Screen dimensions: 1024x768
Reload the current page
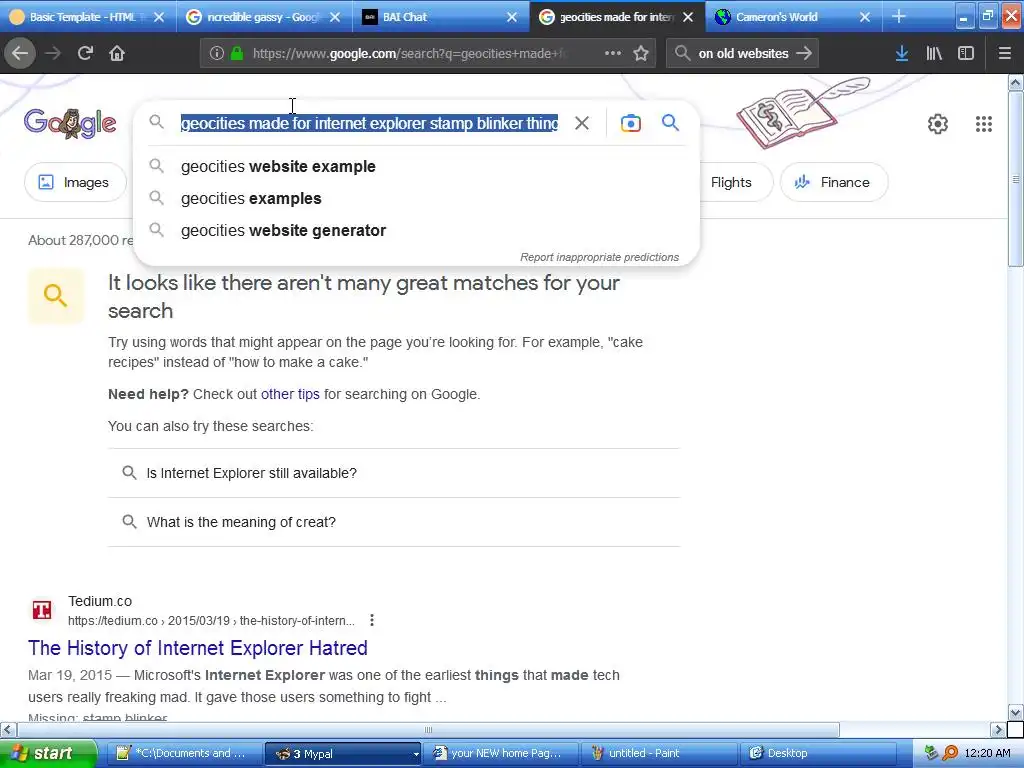pyautogui.click(x=85, y=53)
